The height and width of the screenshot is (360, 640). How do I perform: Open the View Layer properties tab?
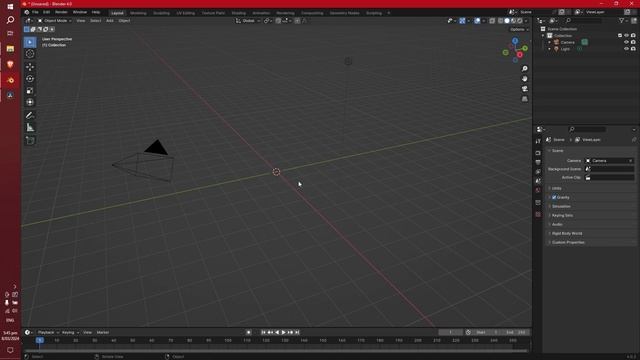point(538,172)
